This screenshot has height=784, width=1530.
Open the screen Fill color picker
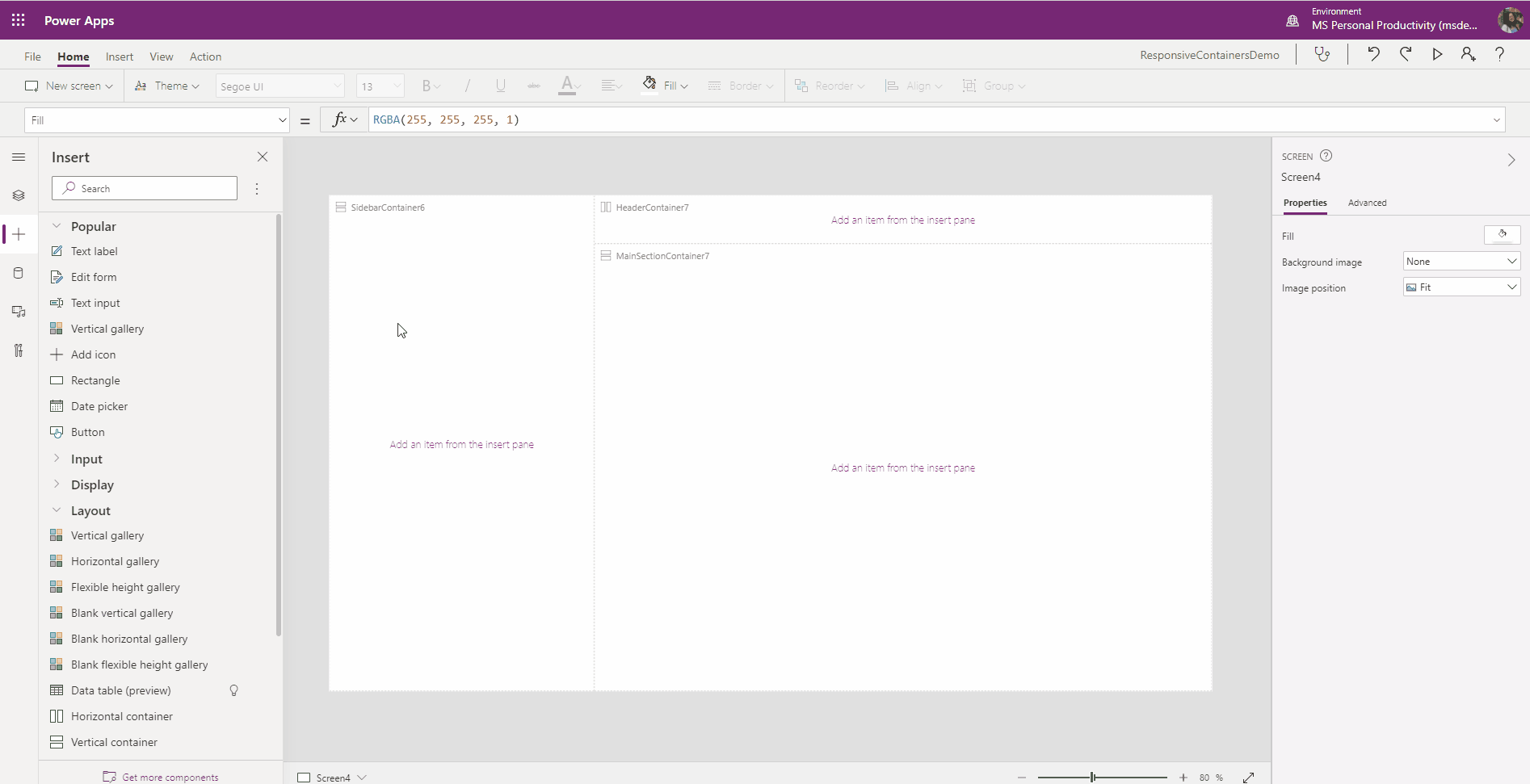point(1502,234)
